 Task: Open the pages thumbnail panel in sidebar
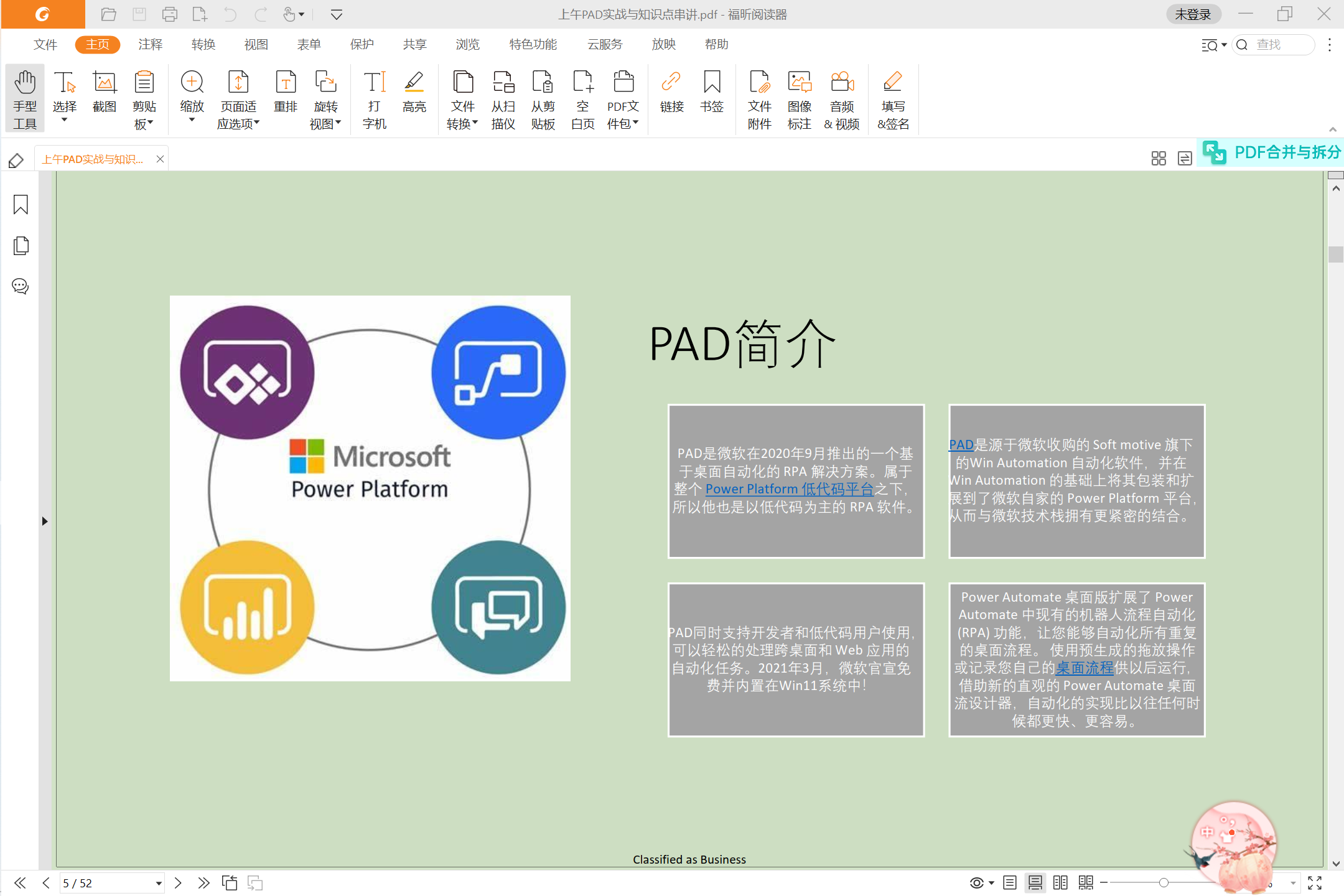[x=21, y=246]
